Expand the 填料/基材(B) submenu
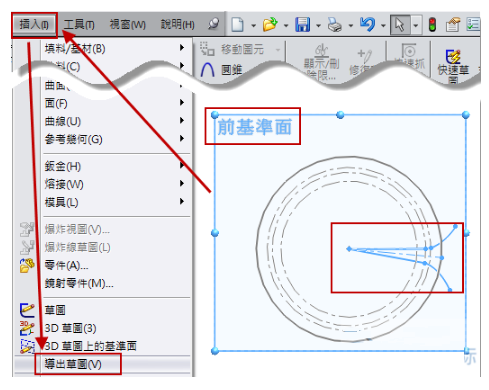 coord(182,48)
